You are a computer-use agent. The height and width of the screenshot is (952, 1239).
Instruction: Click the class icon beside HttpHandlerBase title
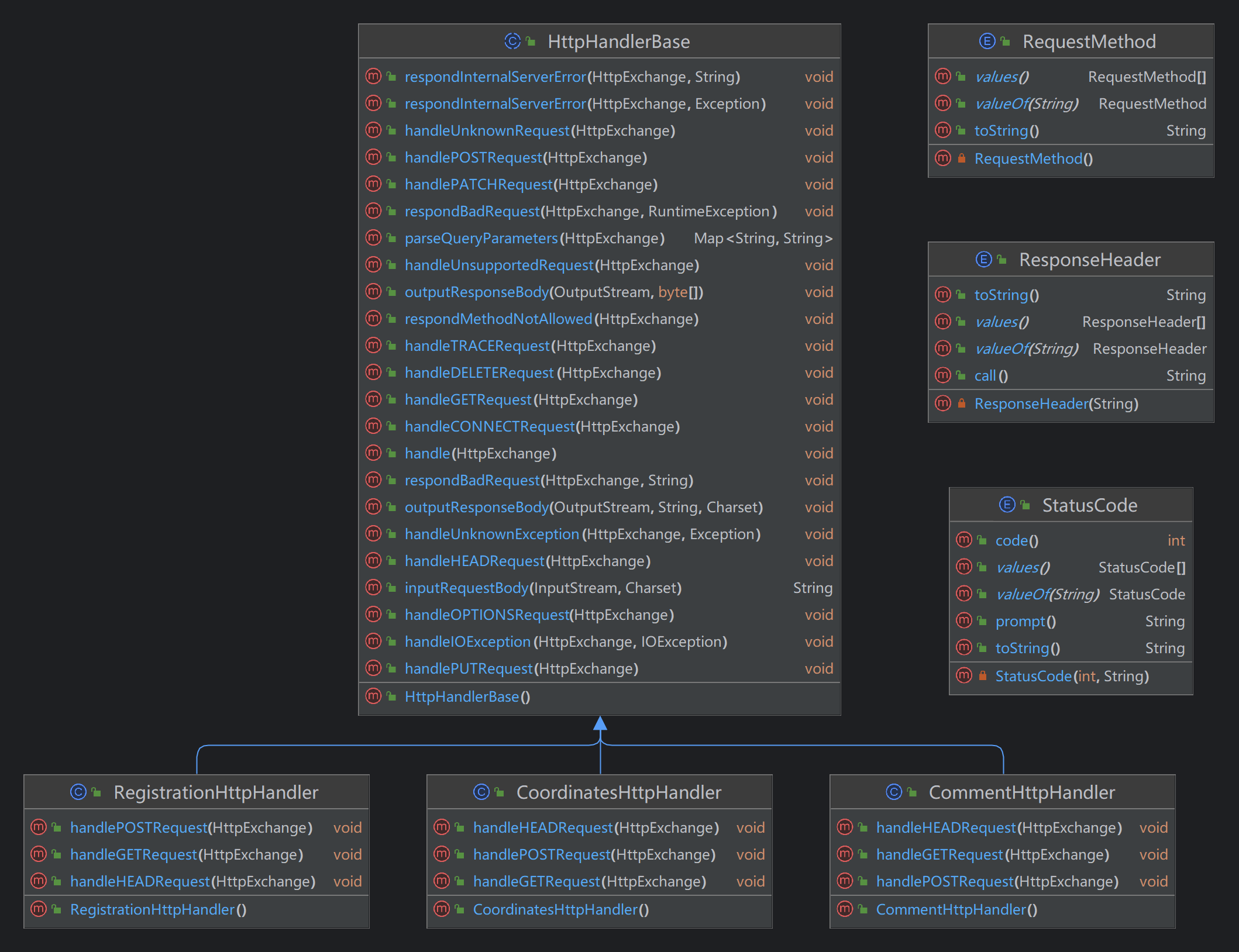point(512,41)
